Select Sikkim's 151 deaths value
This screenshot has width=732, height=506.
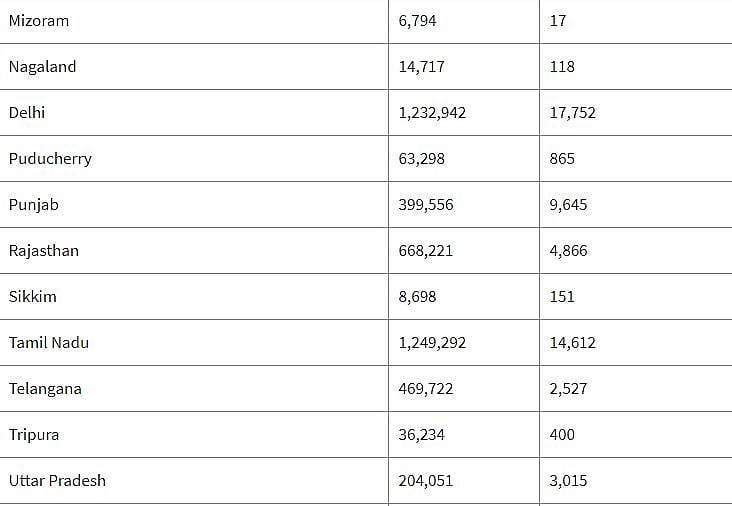pos(562,297)
